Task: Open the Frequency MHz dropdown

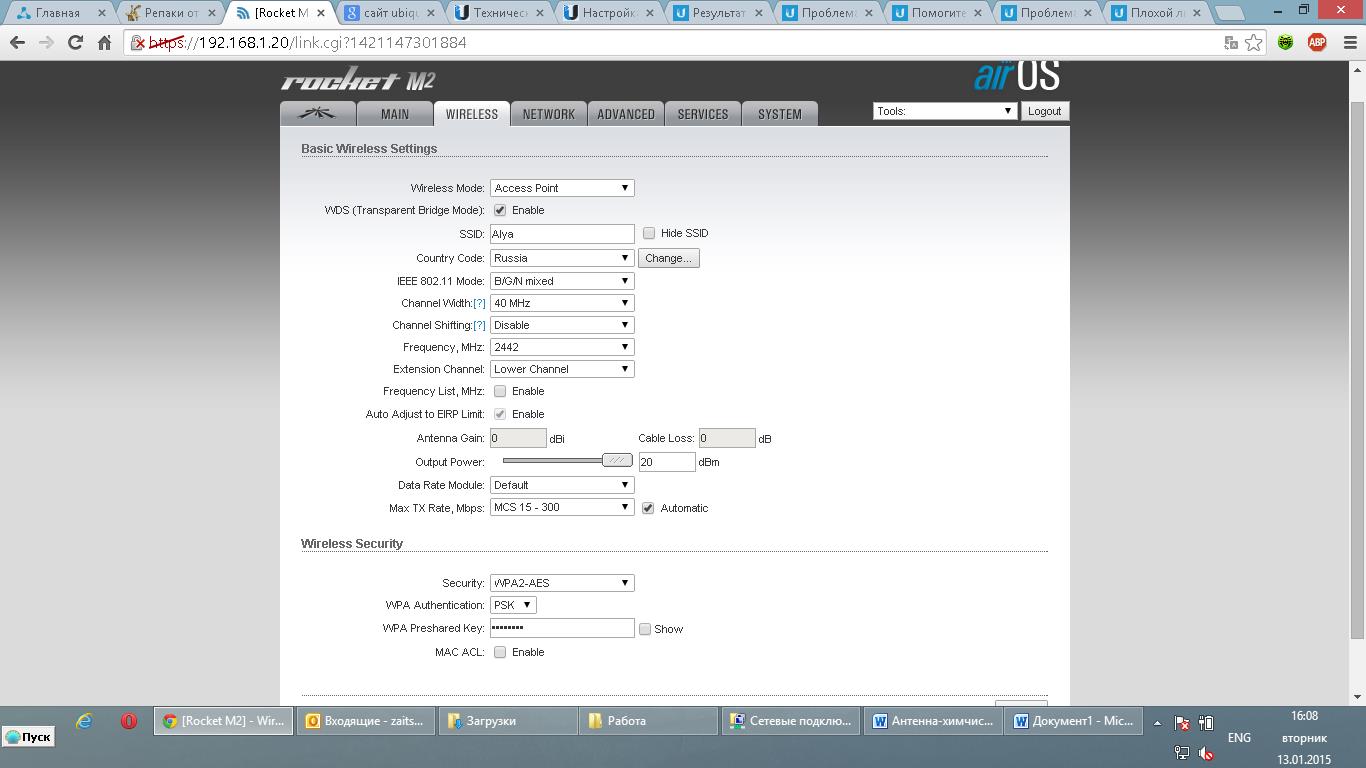Action: point(562,347)
